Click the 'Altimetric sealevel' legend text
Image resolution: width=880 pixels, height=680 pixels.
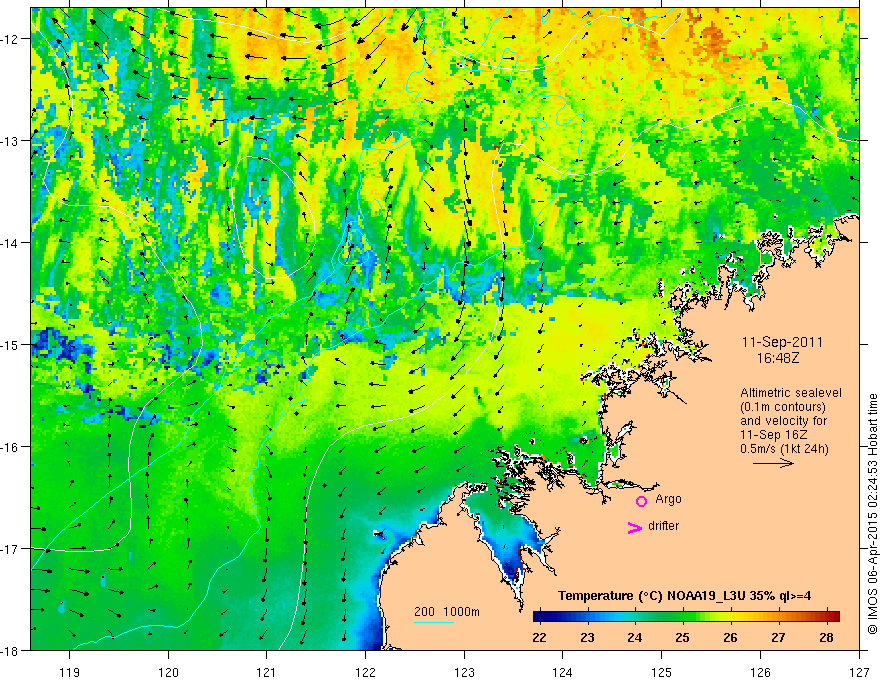click(791, 393)
